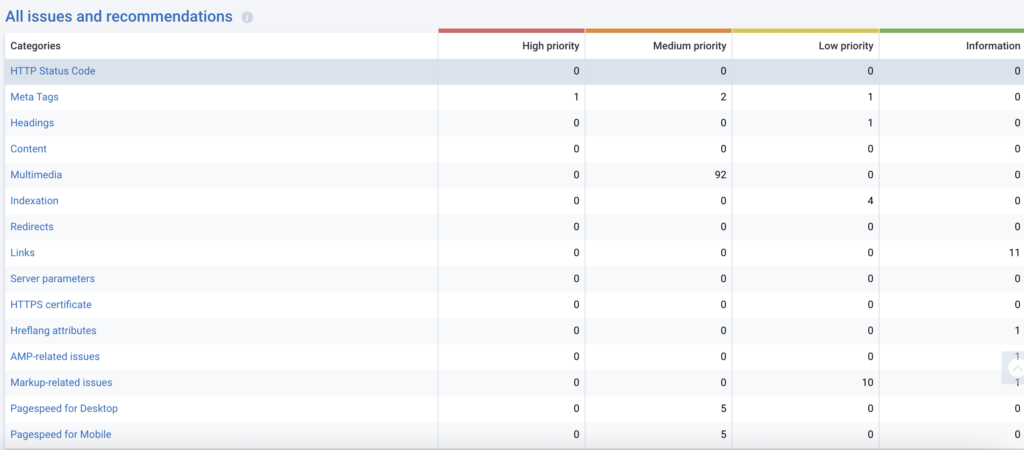Open the Links category

[23, 252]
